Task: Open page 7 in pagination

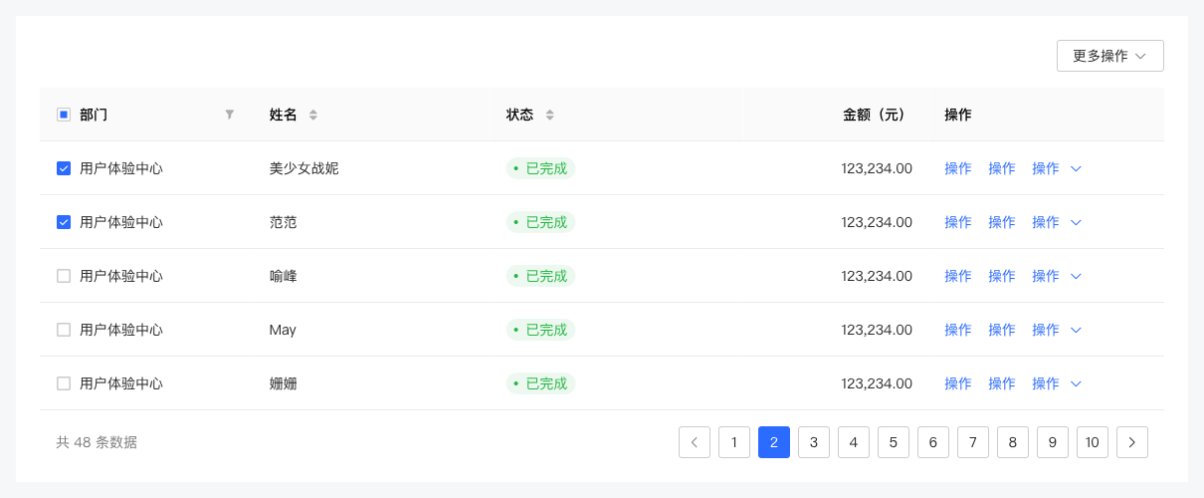Action: pyautogui.click(x=973, y=442)
